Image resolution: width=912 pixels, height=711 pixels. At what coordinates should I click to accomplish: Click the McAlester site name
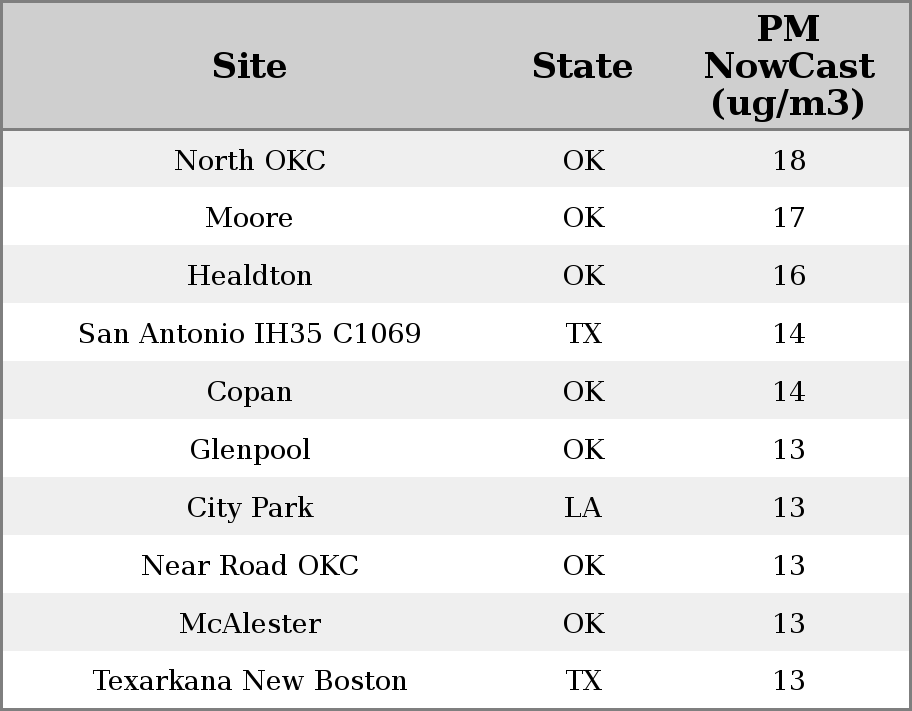[249, 624]
